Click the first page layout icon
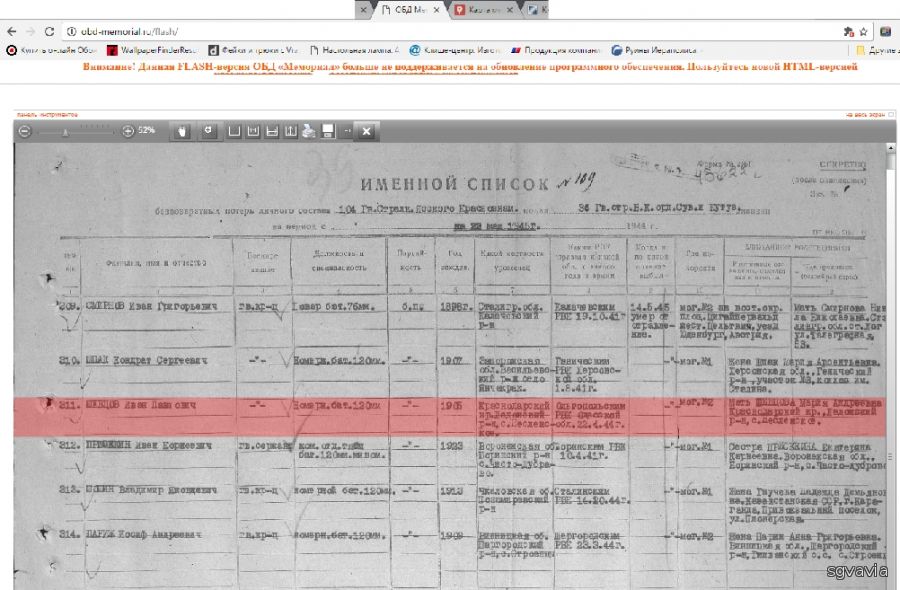 (x=234, y=131)
